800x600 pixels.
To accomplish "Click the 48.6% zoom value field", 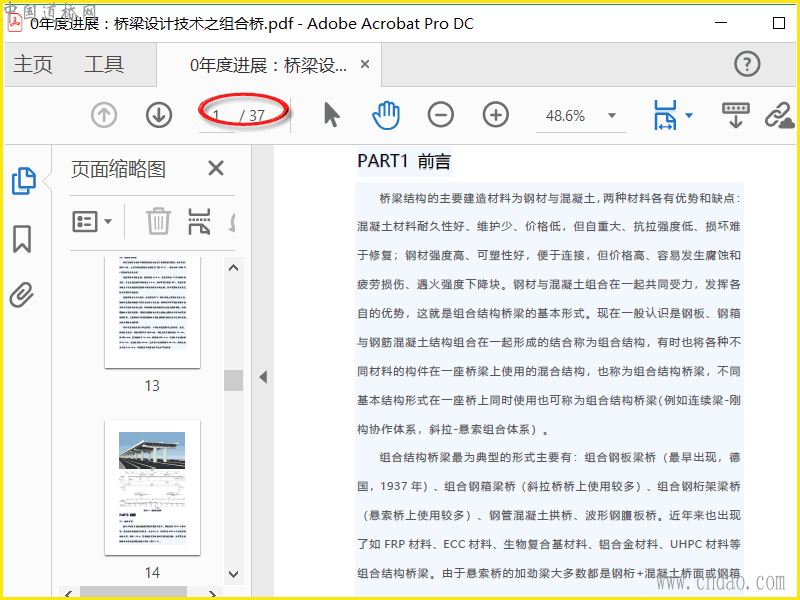I will [565, 116].
